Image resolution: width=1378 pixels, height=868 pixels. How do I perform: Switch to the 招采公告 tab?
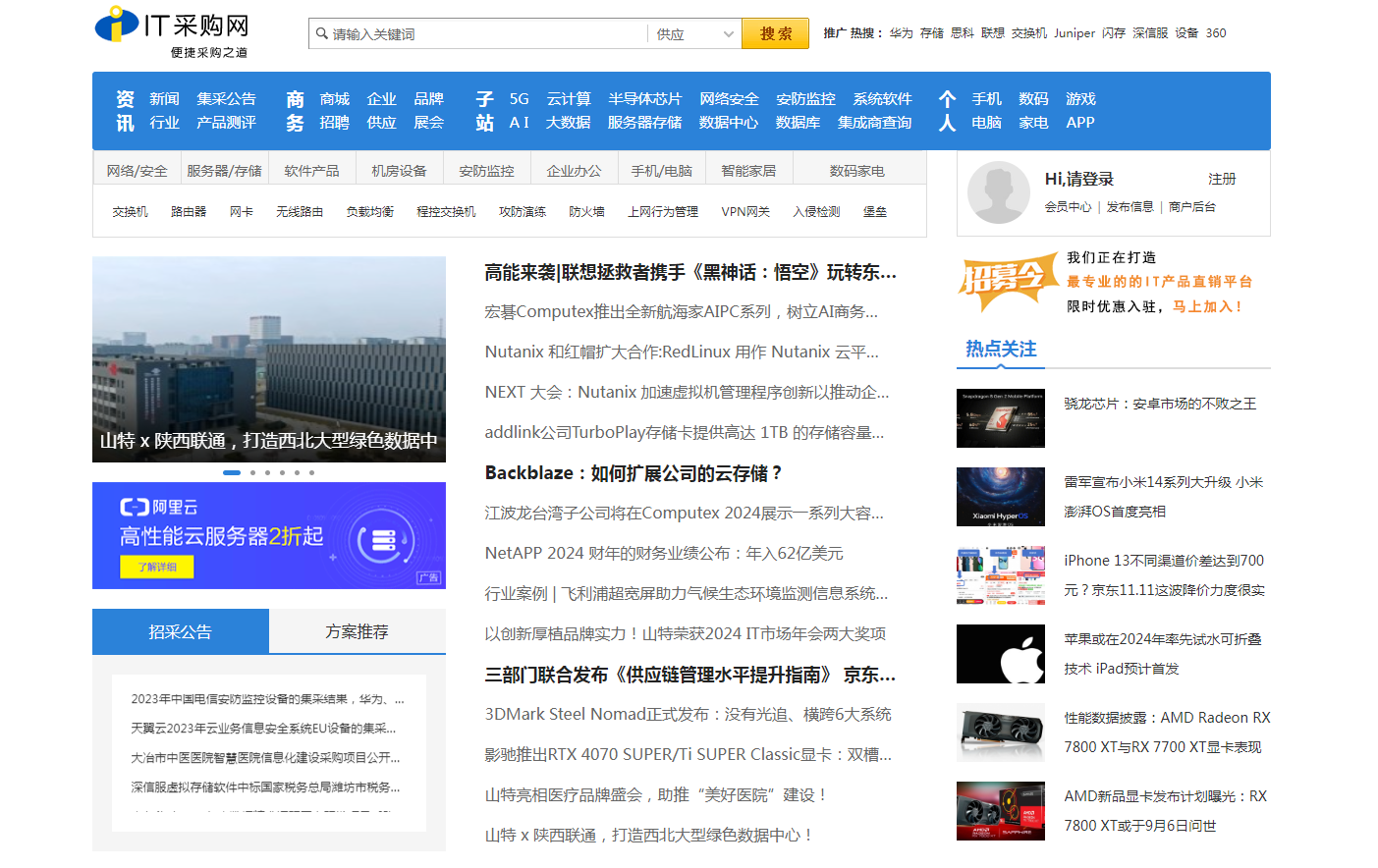(181, 631)
